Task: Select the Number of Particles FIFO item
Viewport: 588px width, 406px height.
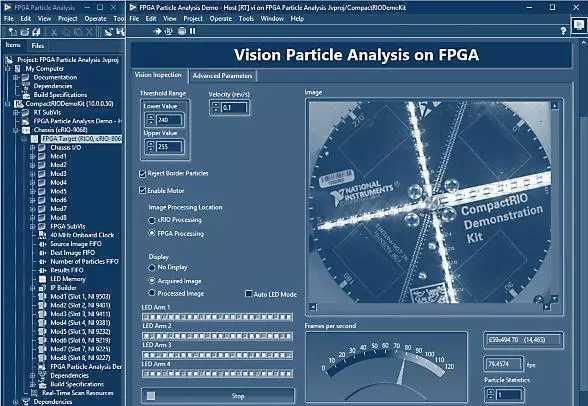Action: tap(84, 261)
